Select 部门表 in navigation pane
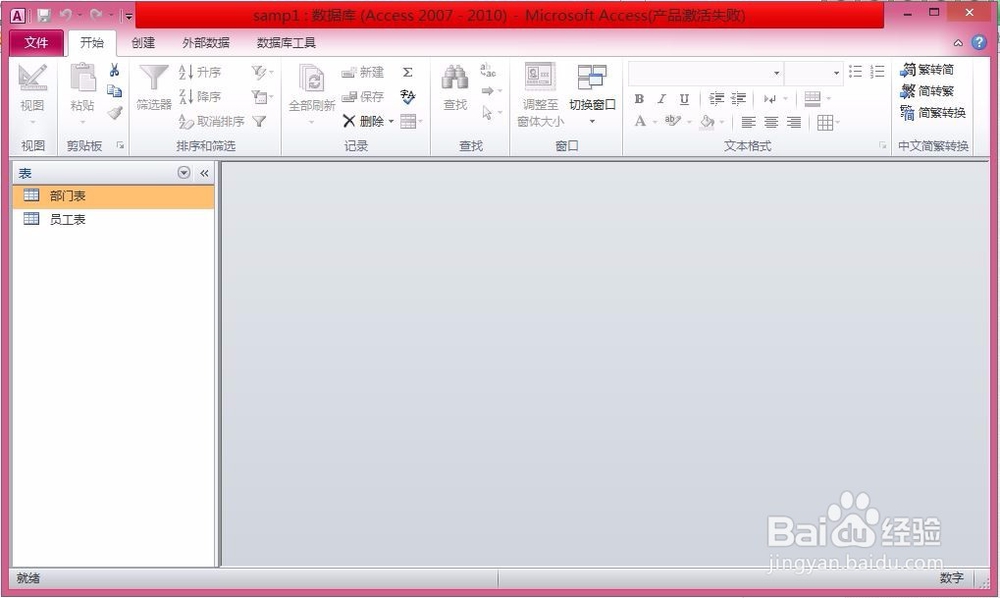The height and width of the screenshot is (598, 1000). (114, 196)
